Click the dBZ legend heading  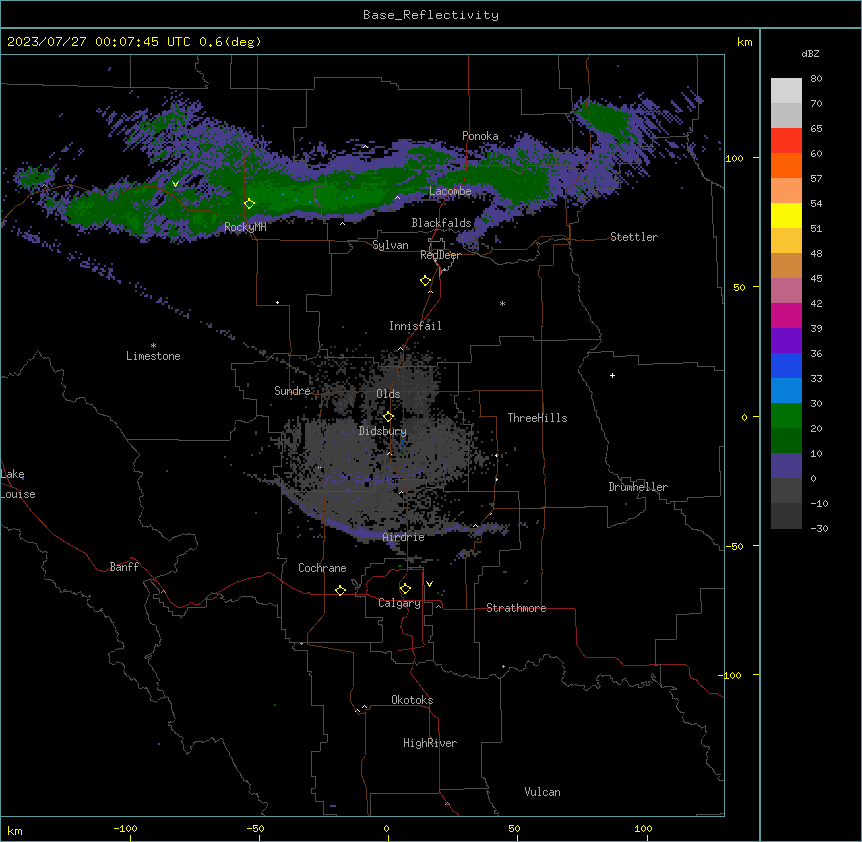(810, 54)
